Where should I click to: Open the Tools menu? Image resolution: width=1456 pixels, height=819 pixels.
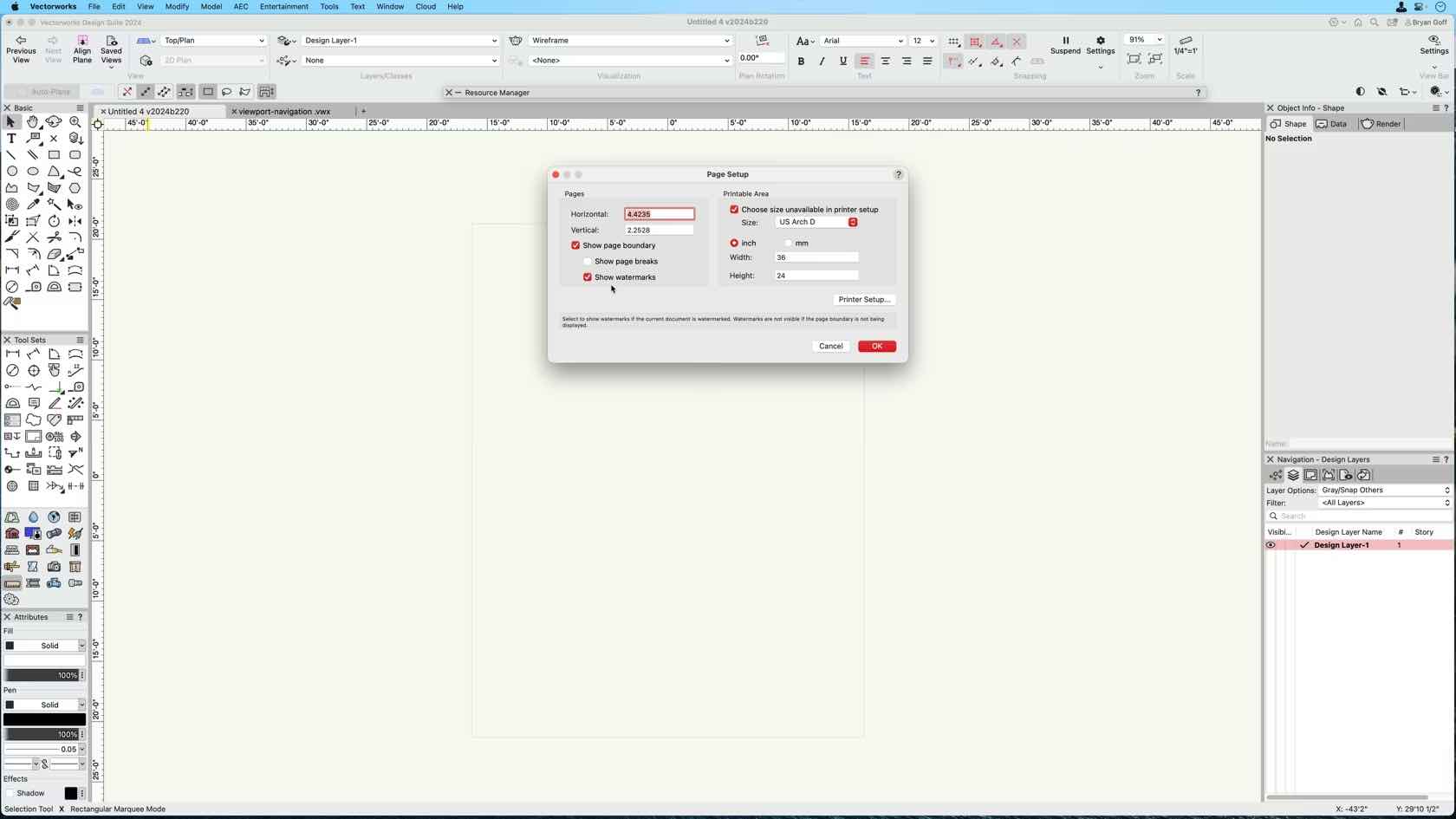328,6
